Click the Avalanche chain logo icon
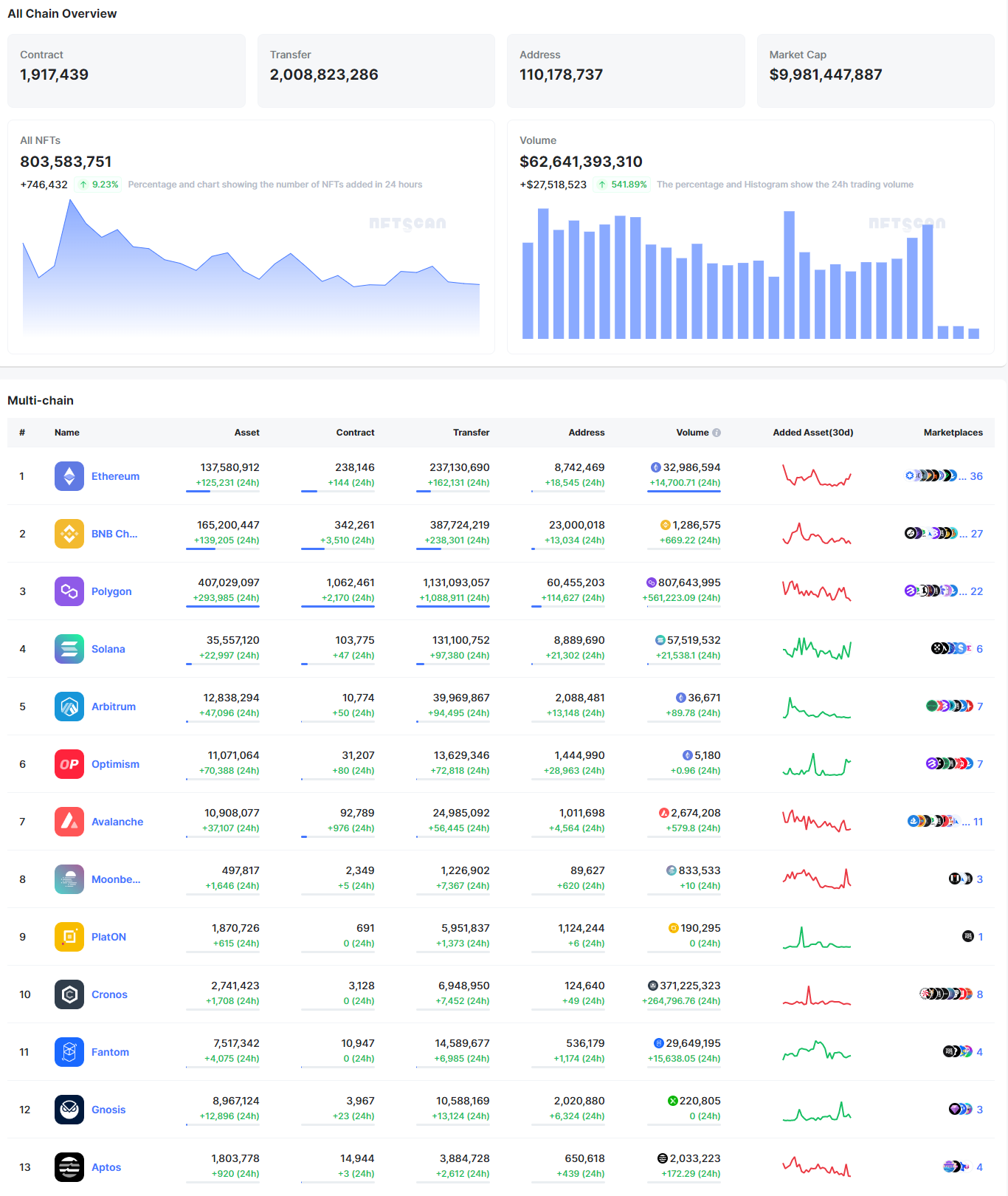1008x1196 pixels. (69, 822)
